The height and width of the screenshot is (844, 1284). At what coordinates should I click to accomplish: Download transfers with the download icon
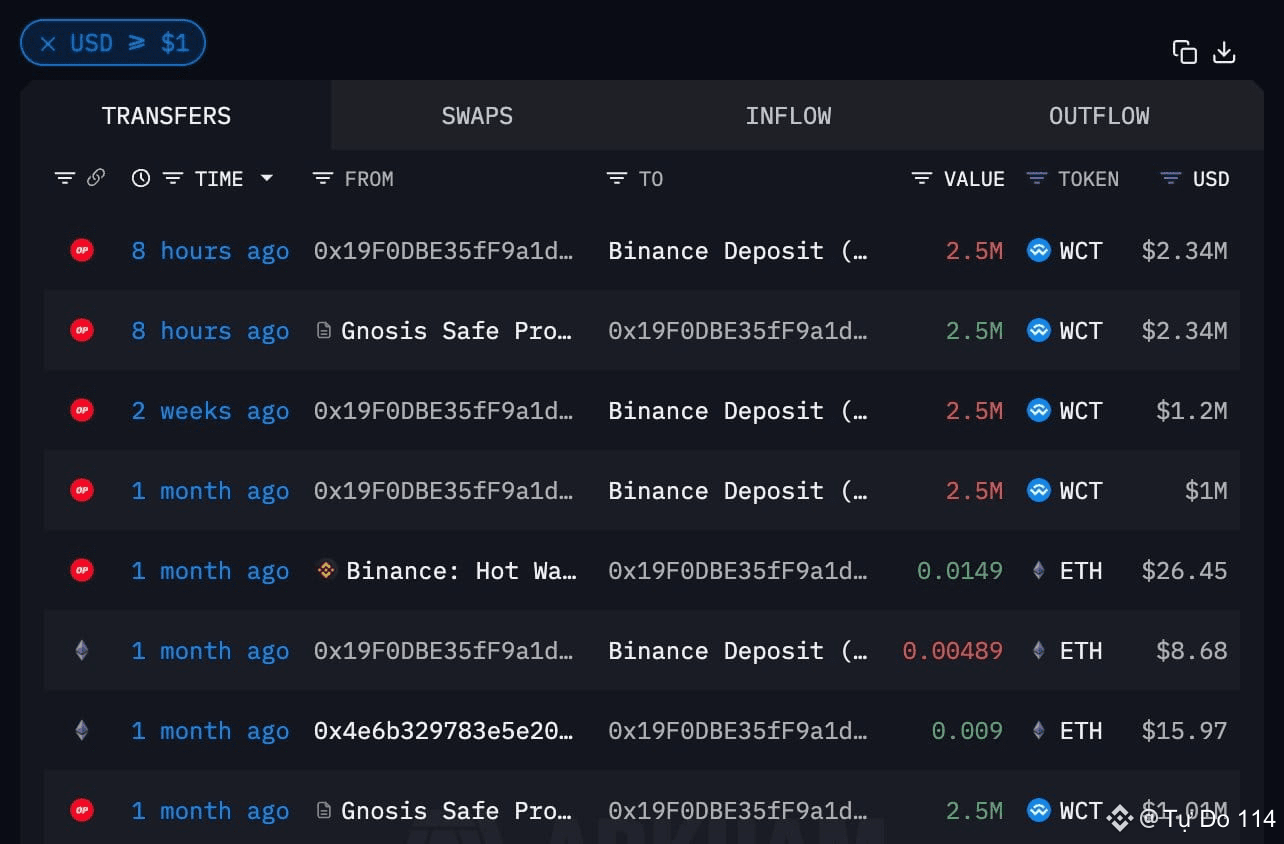[x=1224, y=52]
